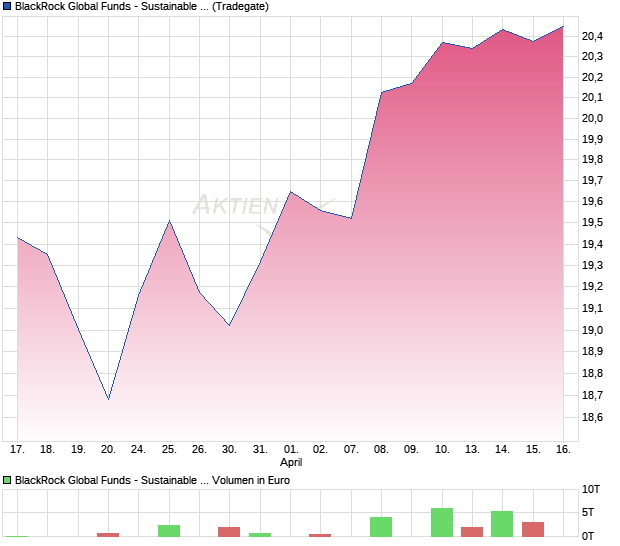Click the green volume bar for the 10th
This screenshot has width=620, height=546.
(x=442, y=522)
